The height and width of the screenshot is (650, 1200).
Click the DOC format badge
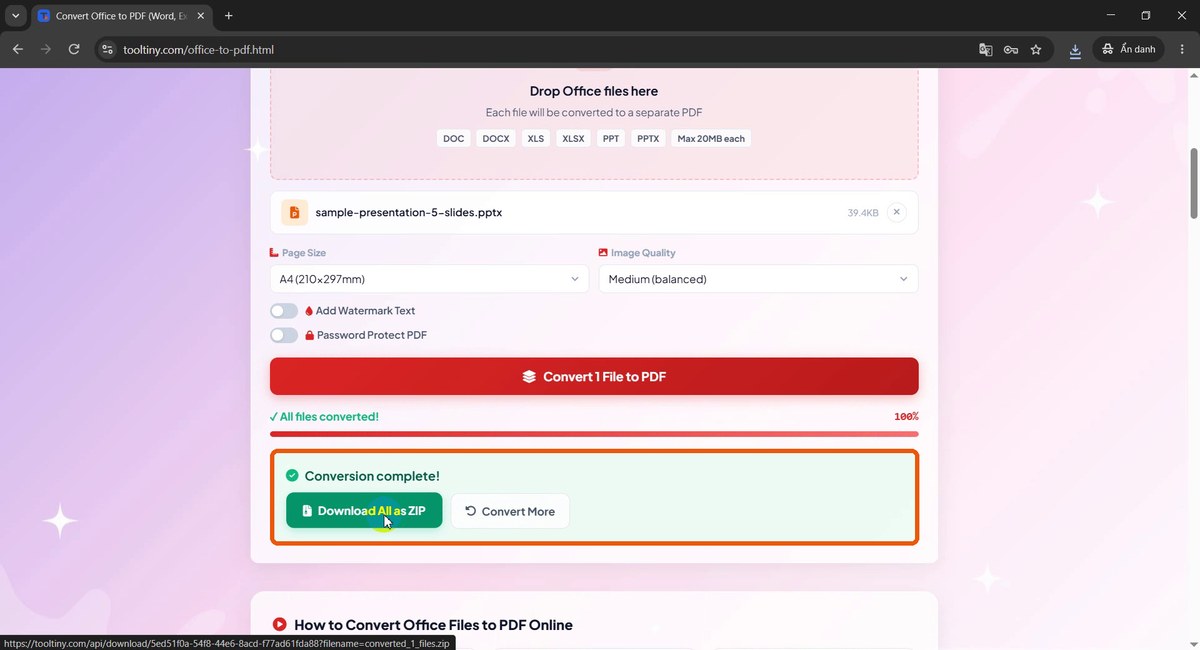454,138
